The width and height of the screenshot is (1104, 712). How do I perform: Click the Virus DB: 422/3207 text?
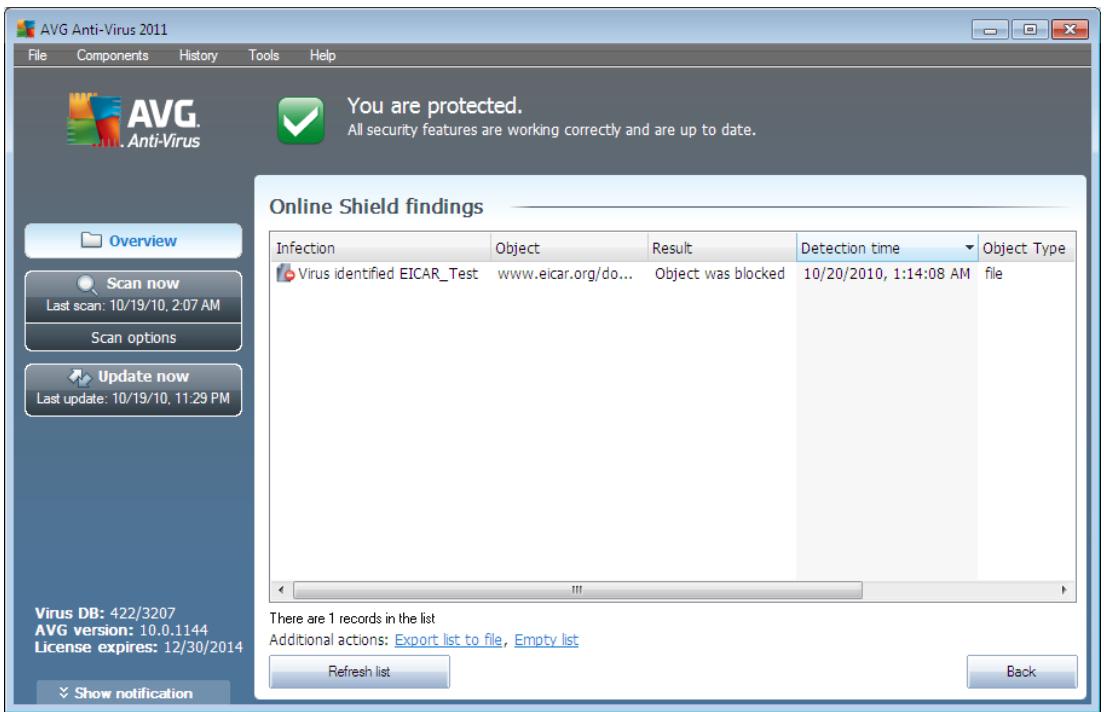[x=105, y=613]
